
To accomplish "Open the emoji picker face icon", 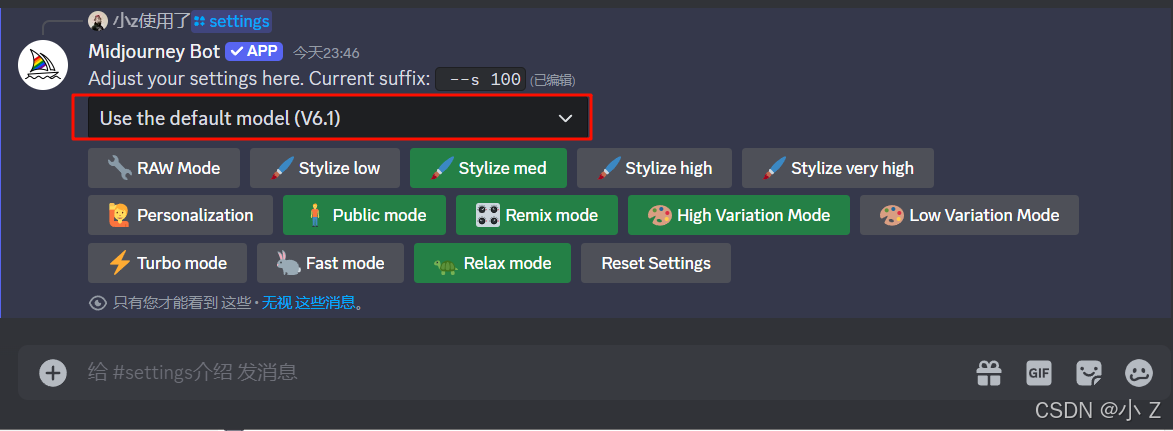I will tap(1139, 373).
